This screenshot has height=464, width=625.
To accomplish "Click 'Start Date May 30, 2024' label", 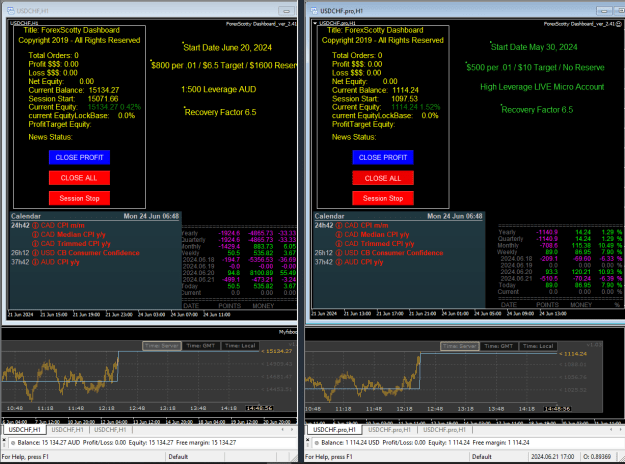I will (x=534, y=47).
